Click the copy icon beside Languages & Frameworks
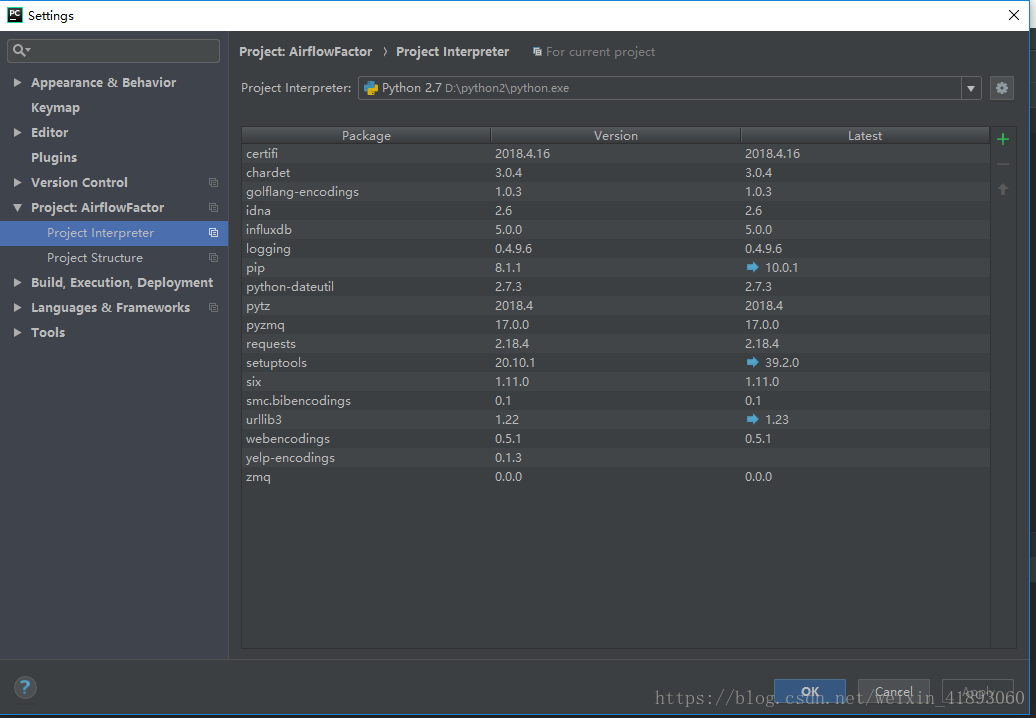The width and height of the screenshot is (1036, 718). [x=213, y=307]
